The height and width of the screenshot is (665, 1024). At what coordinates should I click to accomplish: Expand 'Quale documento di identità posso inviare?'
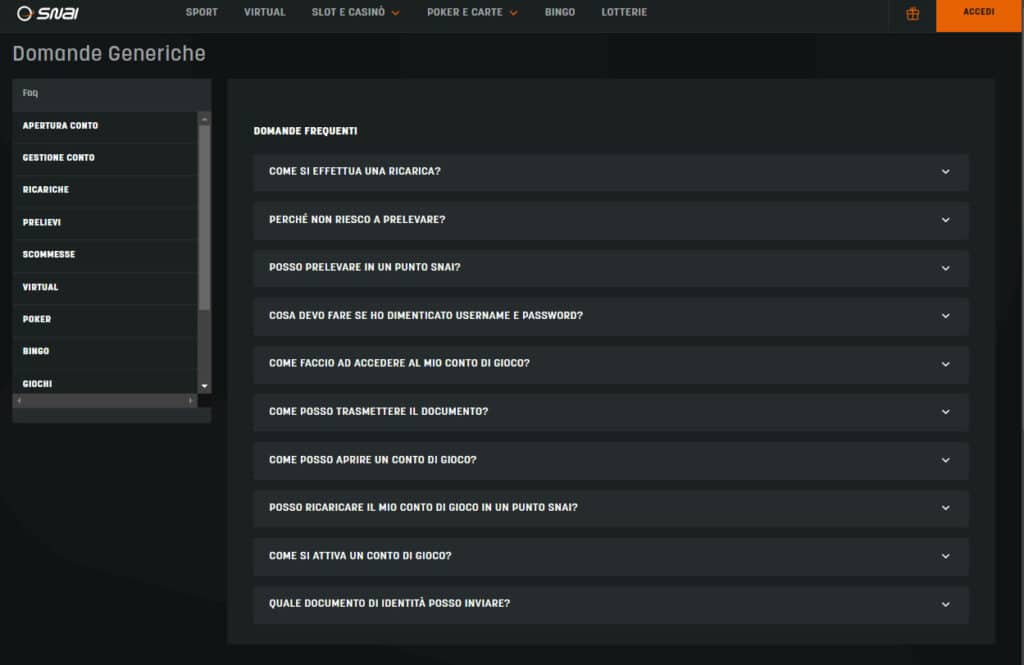click(610, 604)
